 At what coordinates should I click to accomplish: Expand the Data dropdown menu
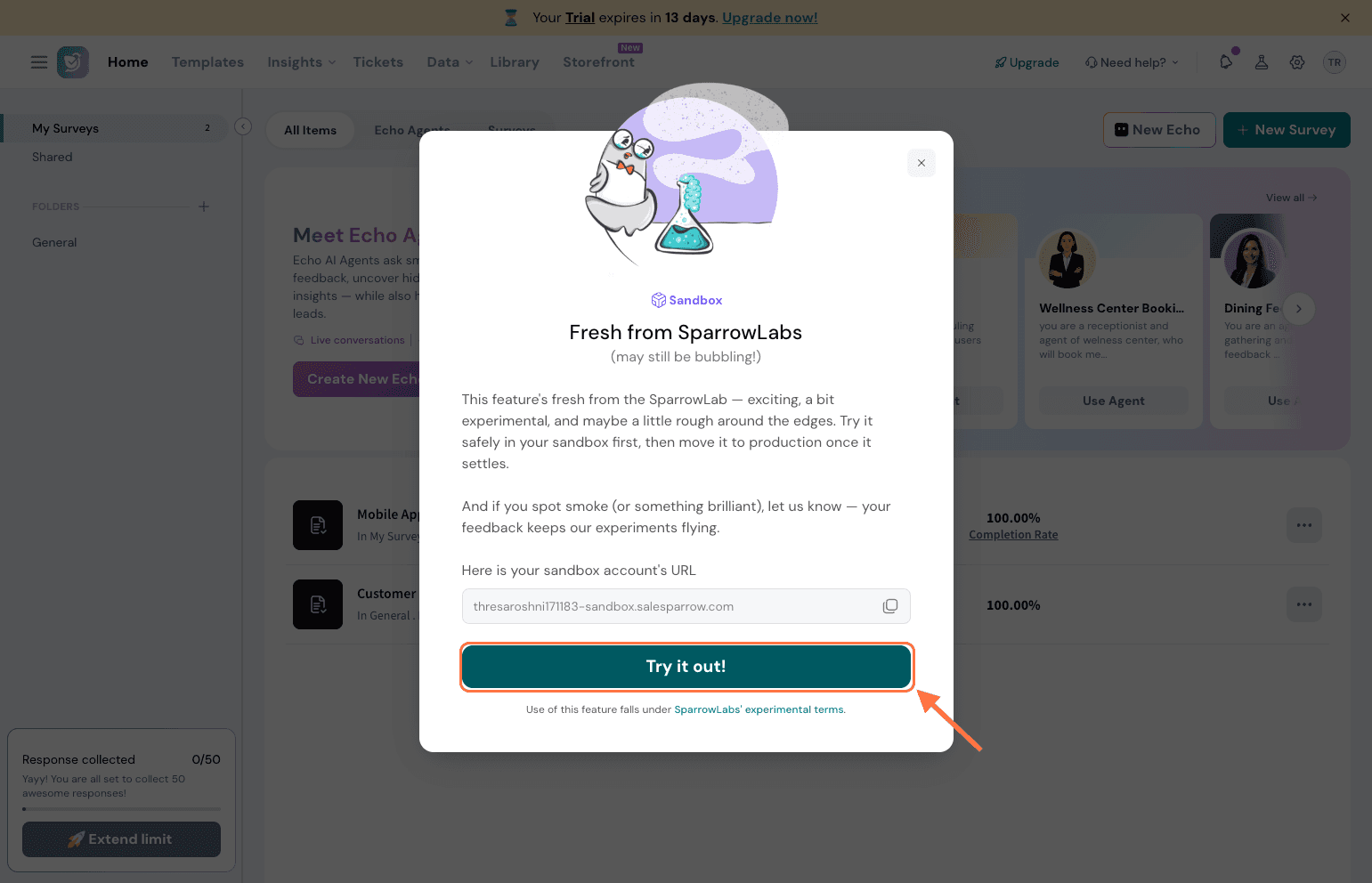coord(450,62)
